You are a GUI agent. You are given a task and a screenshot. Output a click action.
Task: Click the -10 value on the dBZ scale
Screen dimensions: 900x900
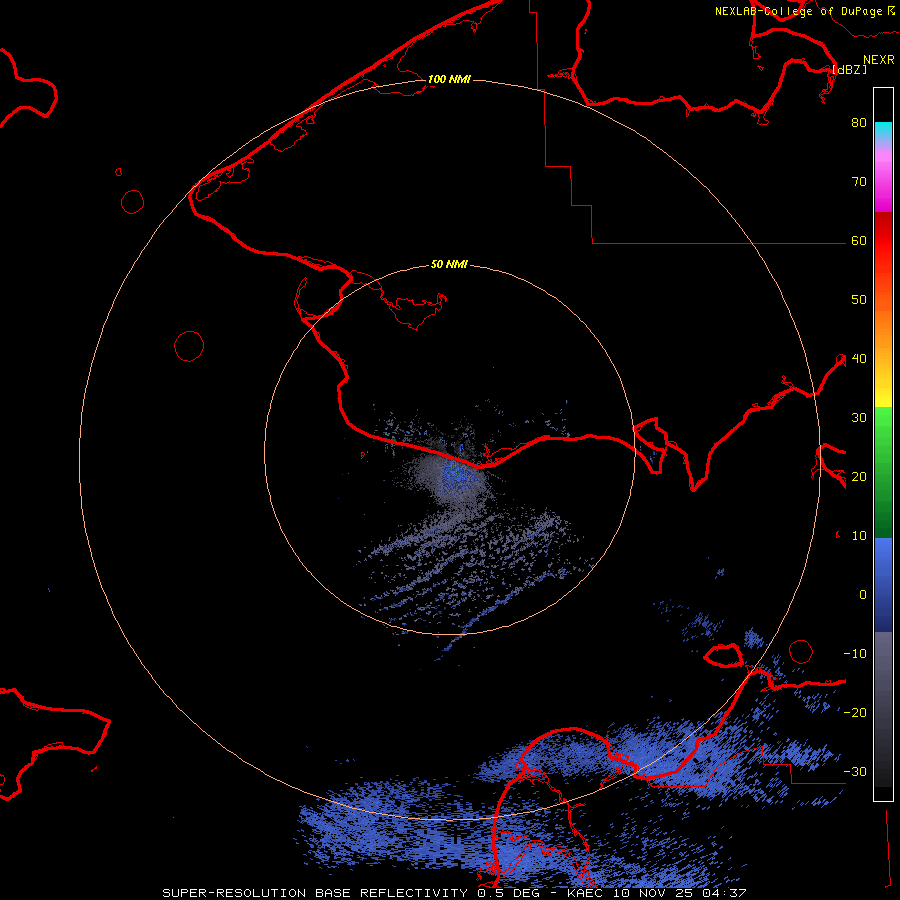click(855, 653)
